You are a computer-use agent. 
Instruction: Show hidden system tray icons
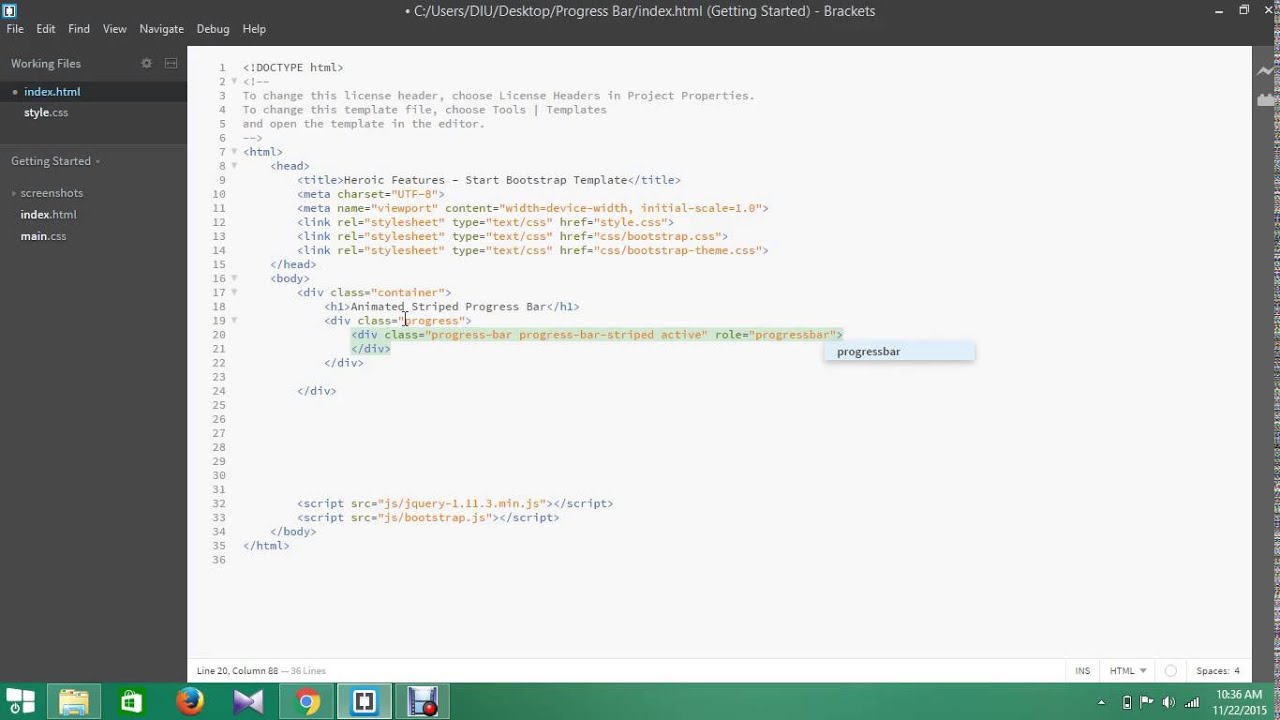point(1102,702)
